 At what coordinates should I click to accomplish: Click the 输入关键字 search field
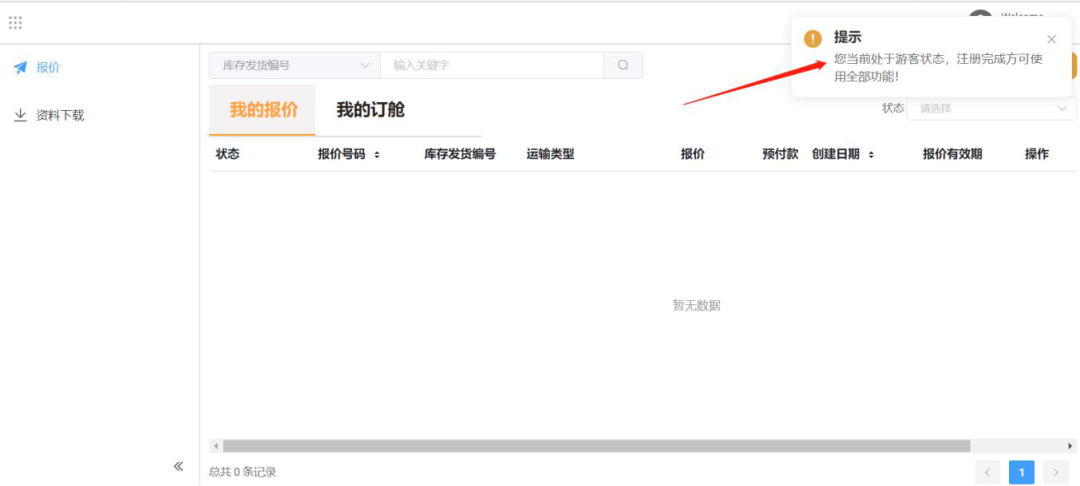492,65
